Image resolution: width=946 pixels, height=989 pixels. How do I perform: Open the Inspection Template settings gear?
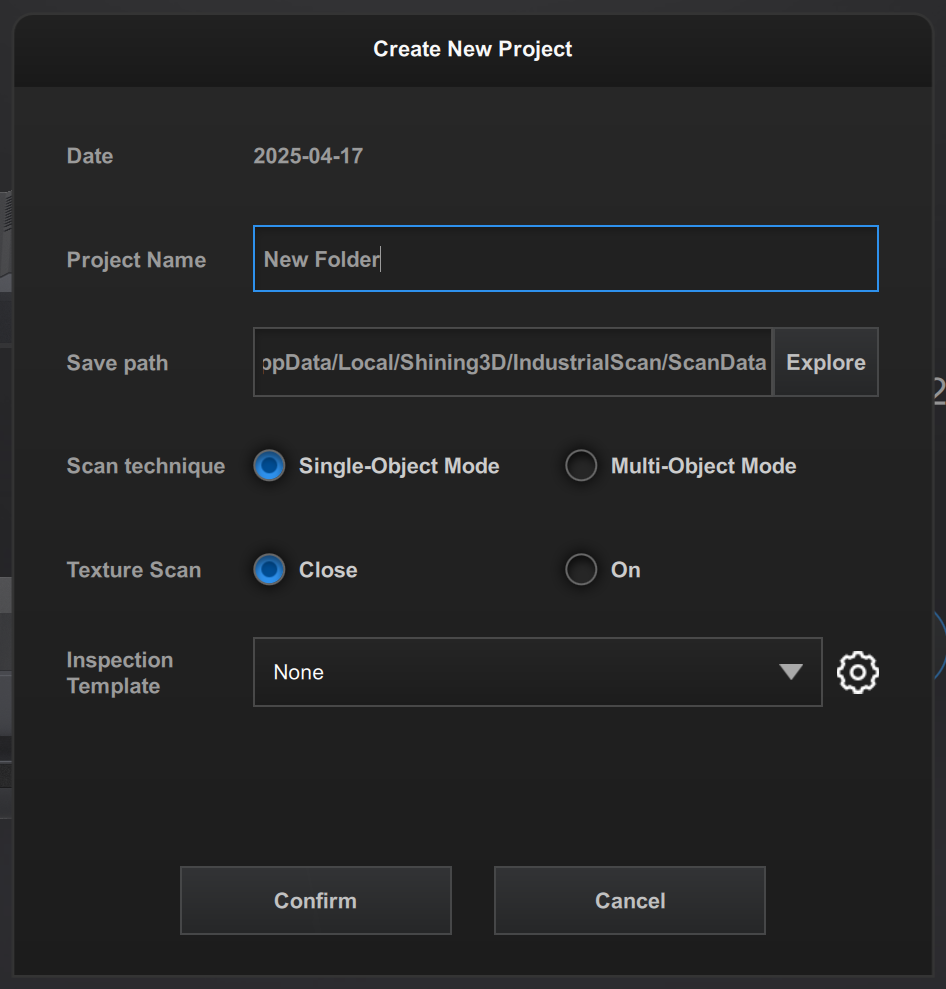click(857, 672)
